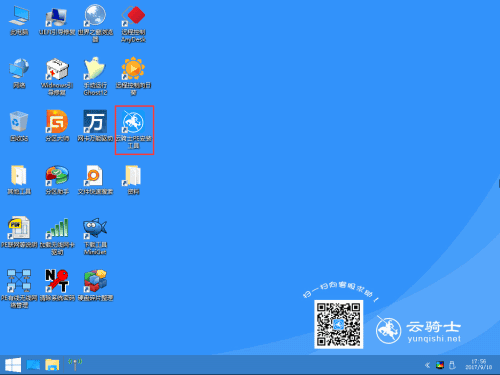The height and width of the screenshot is (375, 500).
Task: Open the colorful cubes disk defrag icon
Action: coord(95,285)
